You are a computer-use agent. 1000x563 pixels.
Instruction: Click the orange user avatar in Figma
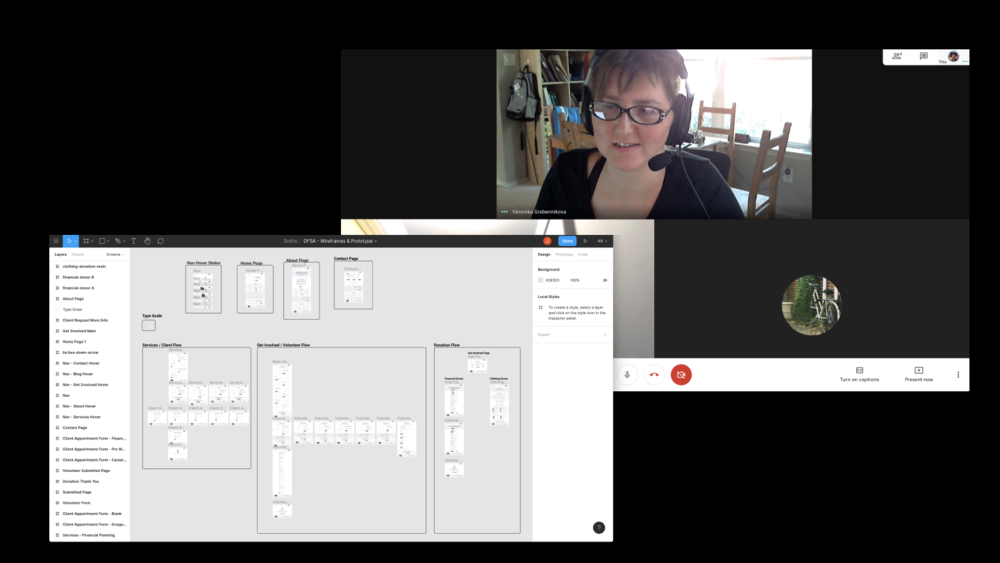tap(547, 241)
